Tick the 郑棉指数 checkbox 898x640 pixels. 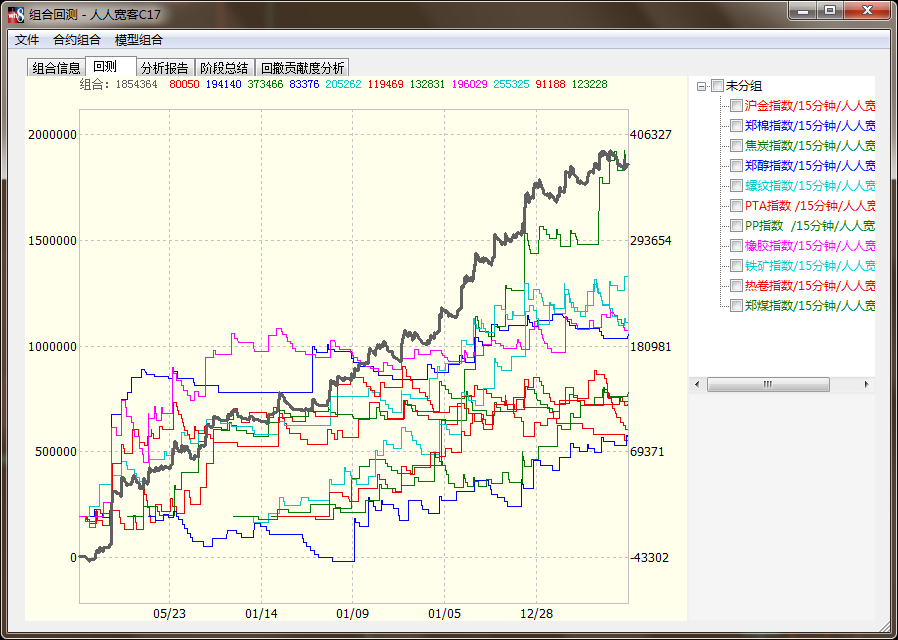click(736, 125)
